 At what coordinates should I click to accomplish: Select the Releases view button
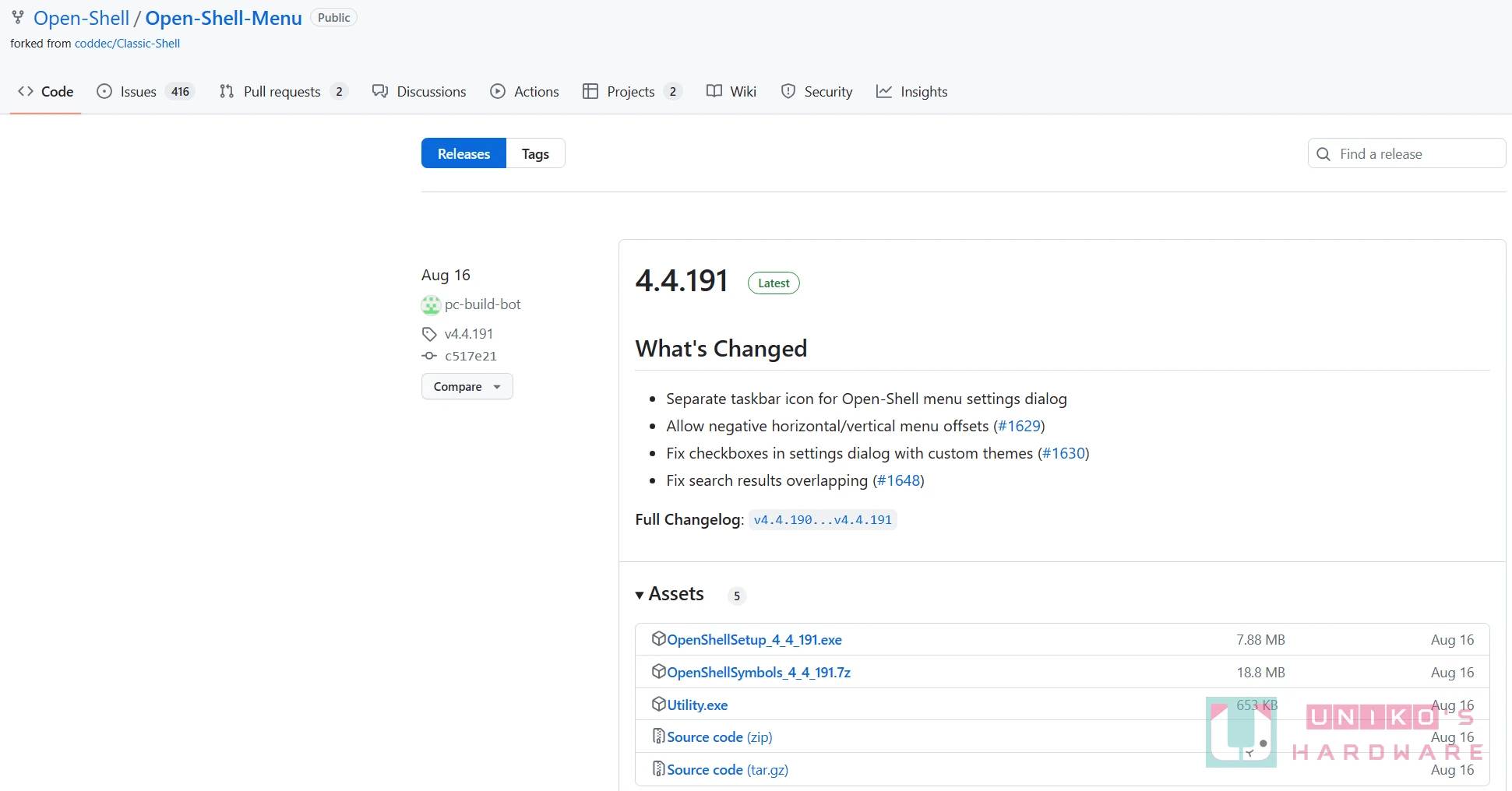tap(463, 154)
